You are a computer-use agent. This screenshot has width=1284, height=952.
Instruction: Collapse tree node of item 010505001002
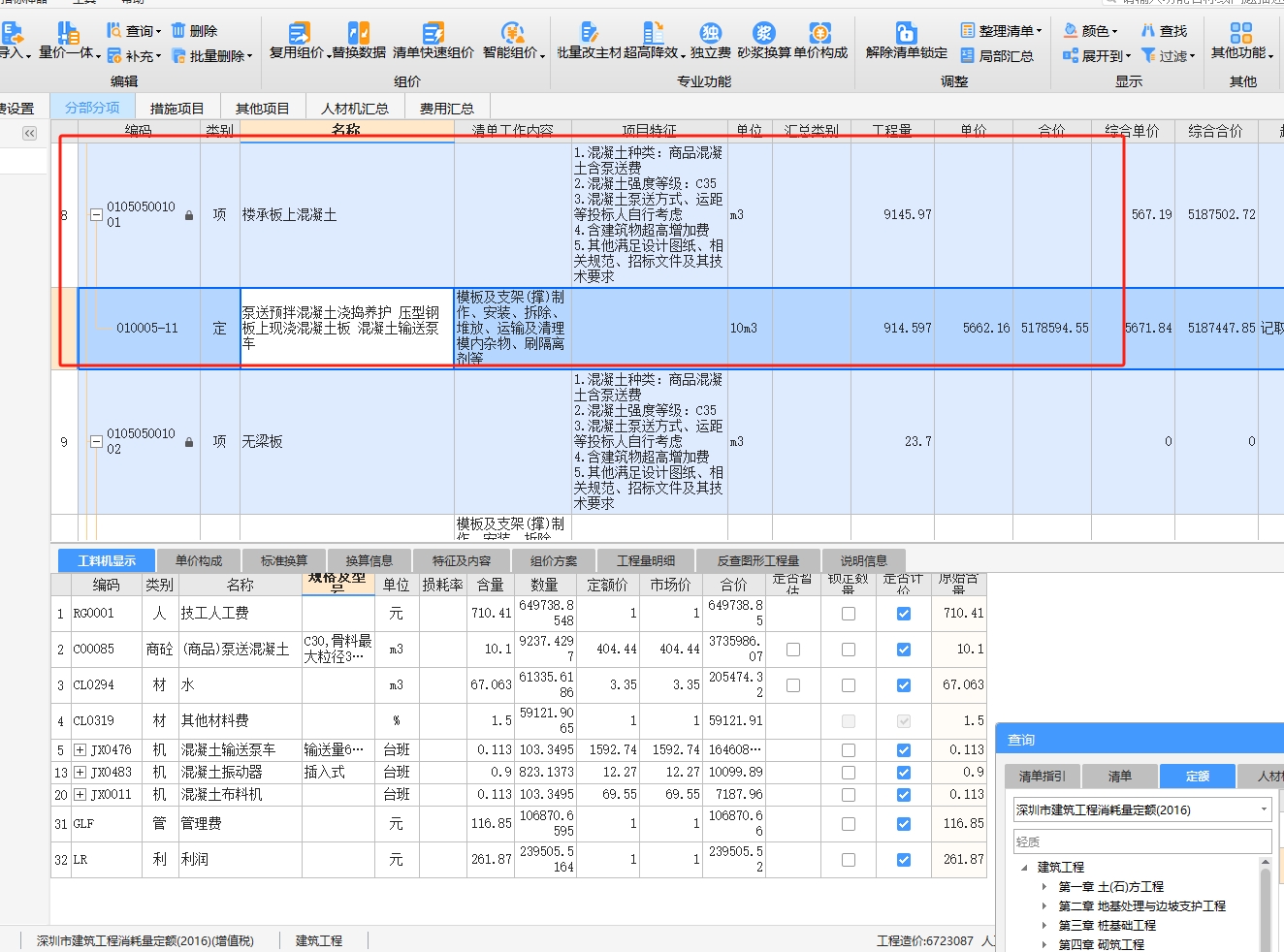96,442
